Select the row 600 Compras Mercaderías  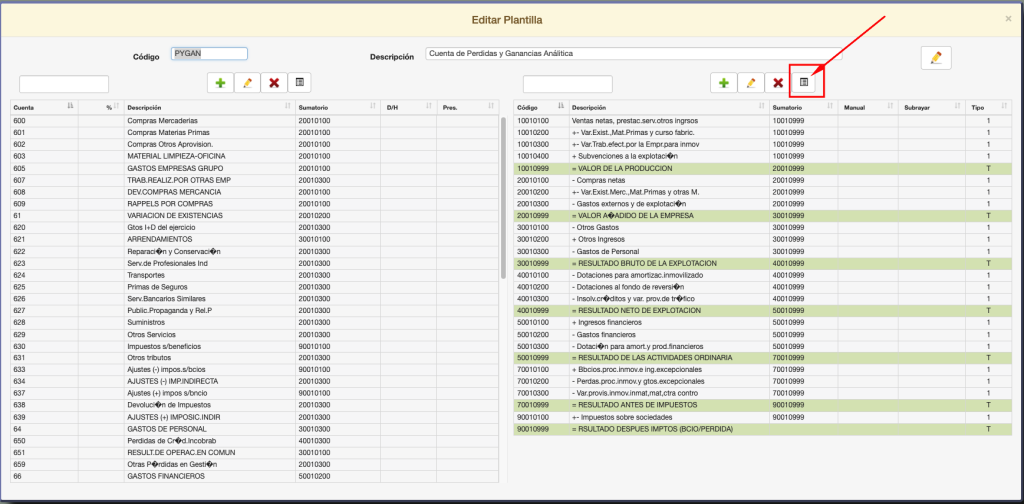click(160, 121)
